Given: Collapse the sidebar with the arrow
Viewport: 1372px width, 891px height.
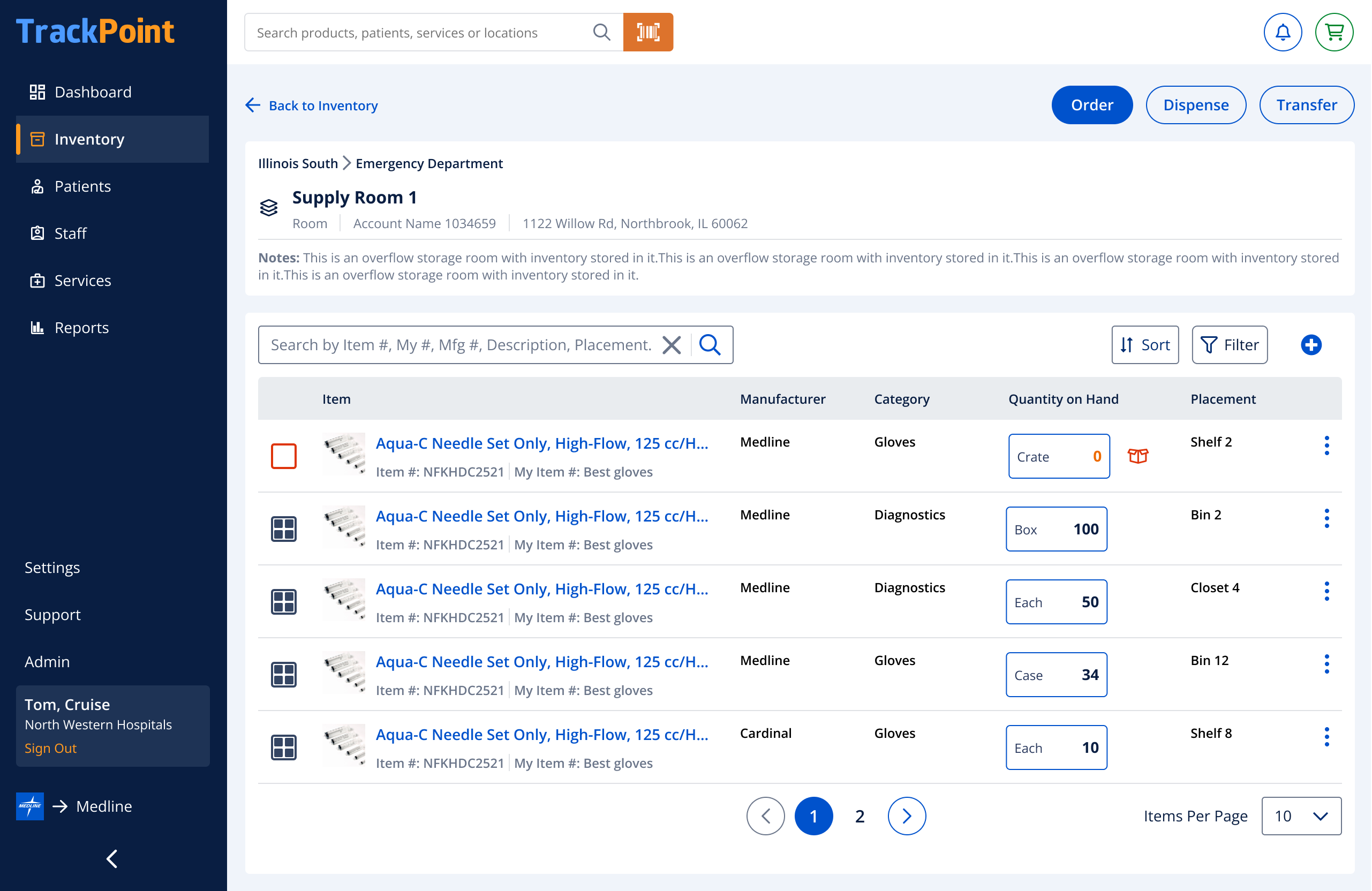Looking at the screenshot, I should pyautogui.click(x=112, y=859).
